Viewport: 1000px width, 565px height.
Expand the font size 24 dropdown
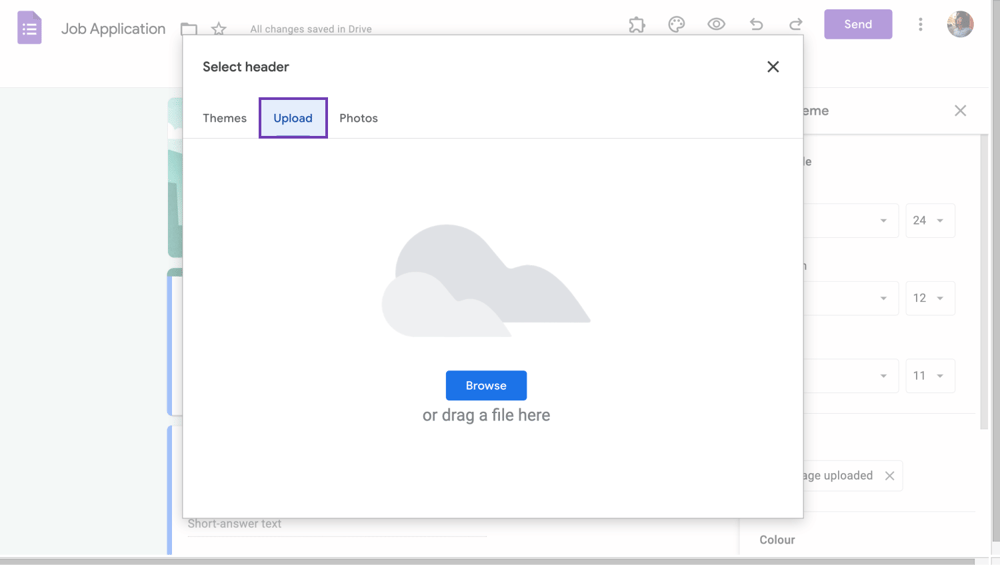pos(930,221)
